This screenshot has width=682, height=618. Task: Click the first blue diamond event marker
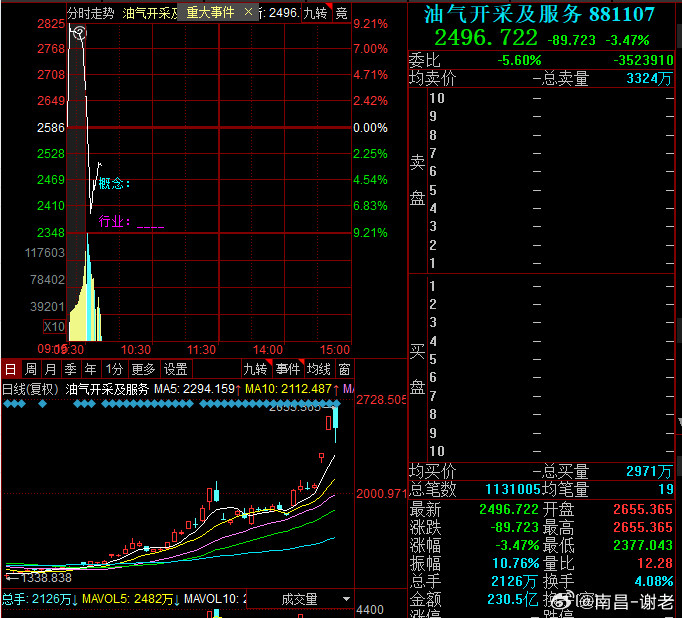pyautogui.click(x=8, y=404)
